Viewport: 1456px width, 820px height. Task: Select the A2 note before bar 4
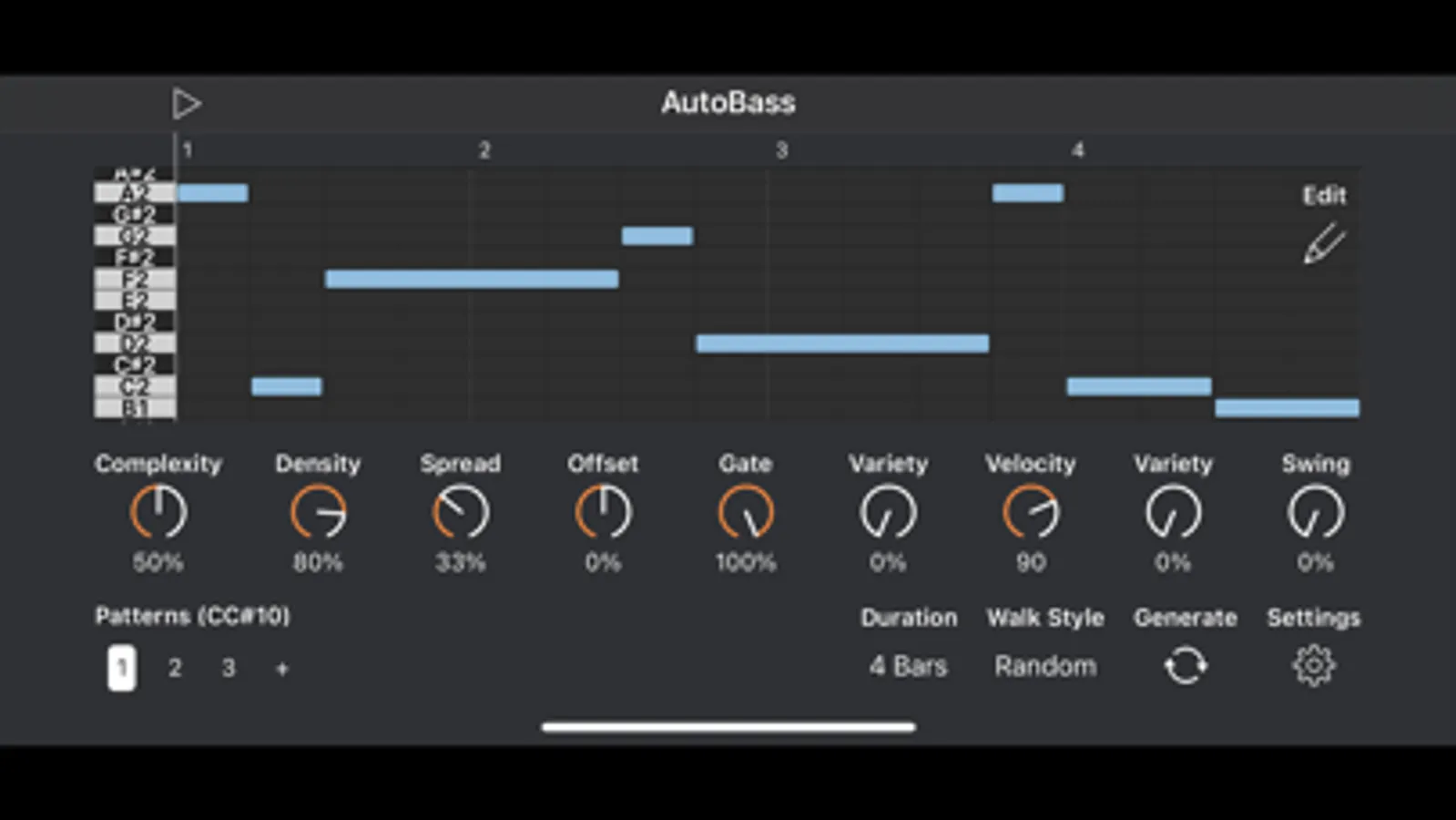(1028, 193)
